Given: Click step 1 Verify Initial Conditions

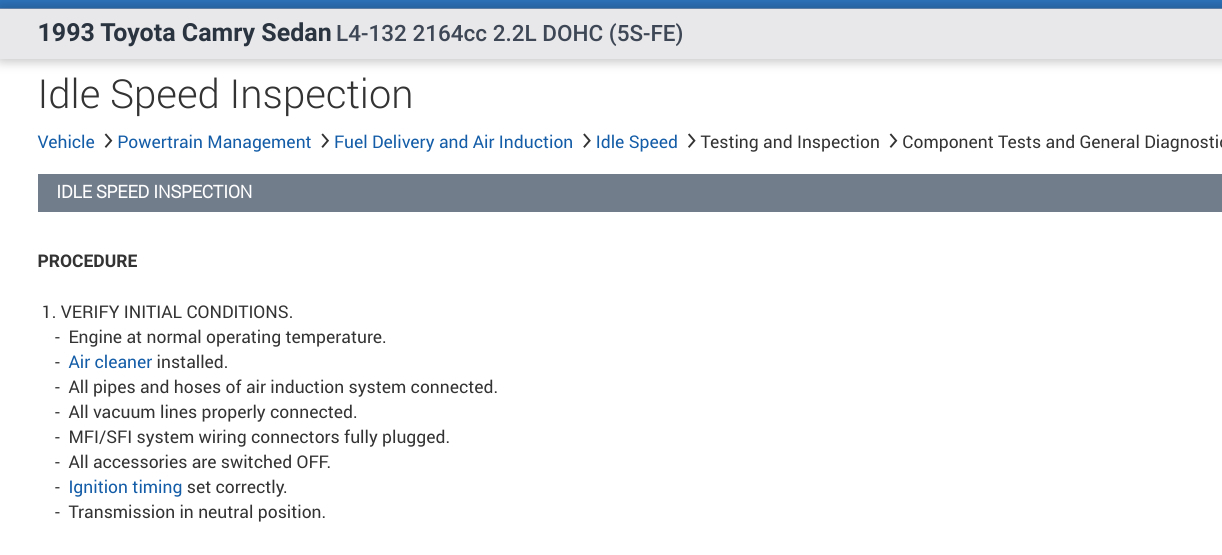Looking at the screenshot, I should 167,312.
